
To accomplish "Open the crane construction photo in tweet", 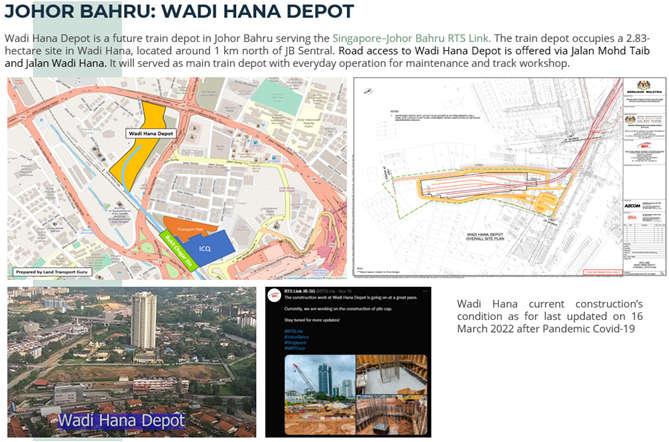I will (x=320, y=395).
